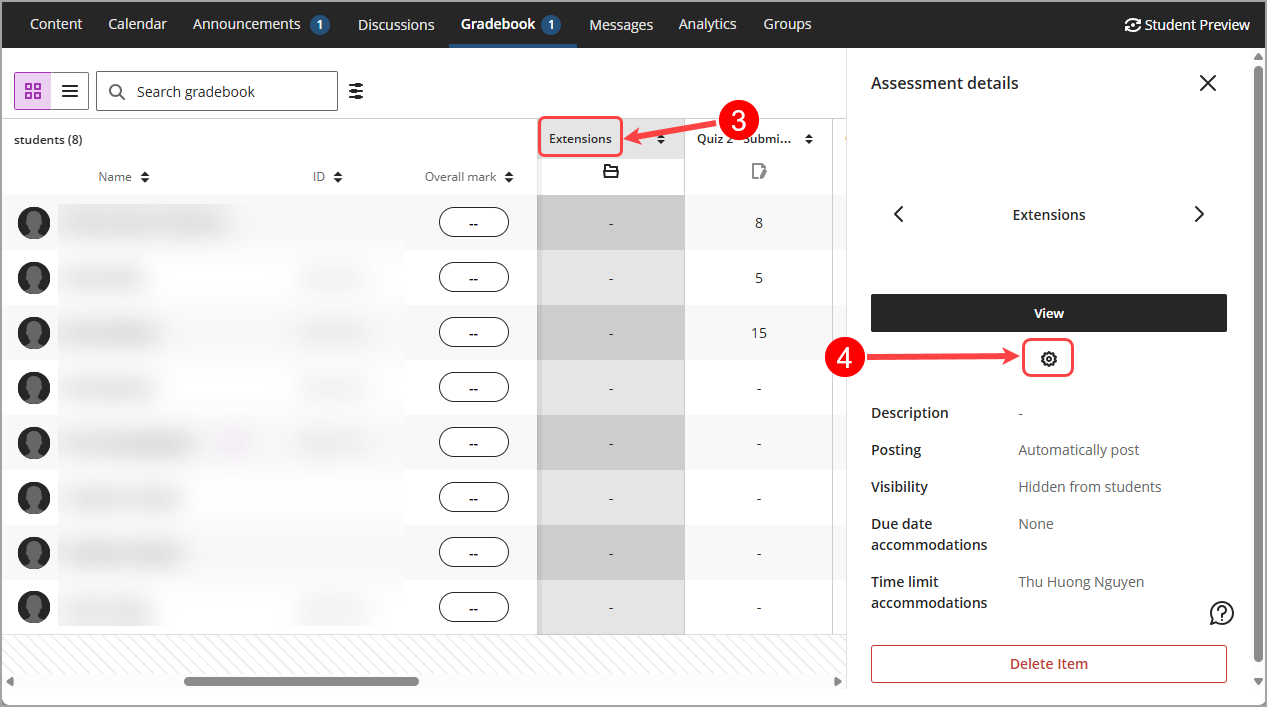Switch to gradebook grid view

tap(33, 91)
